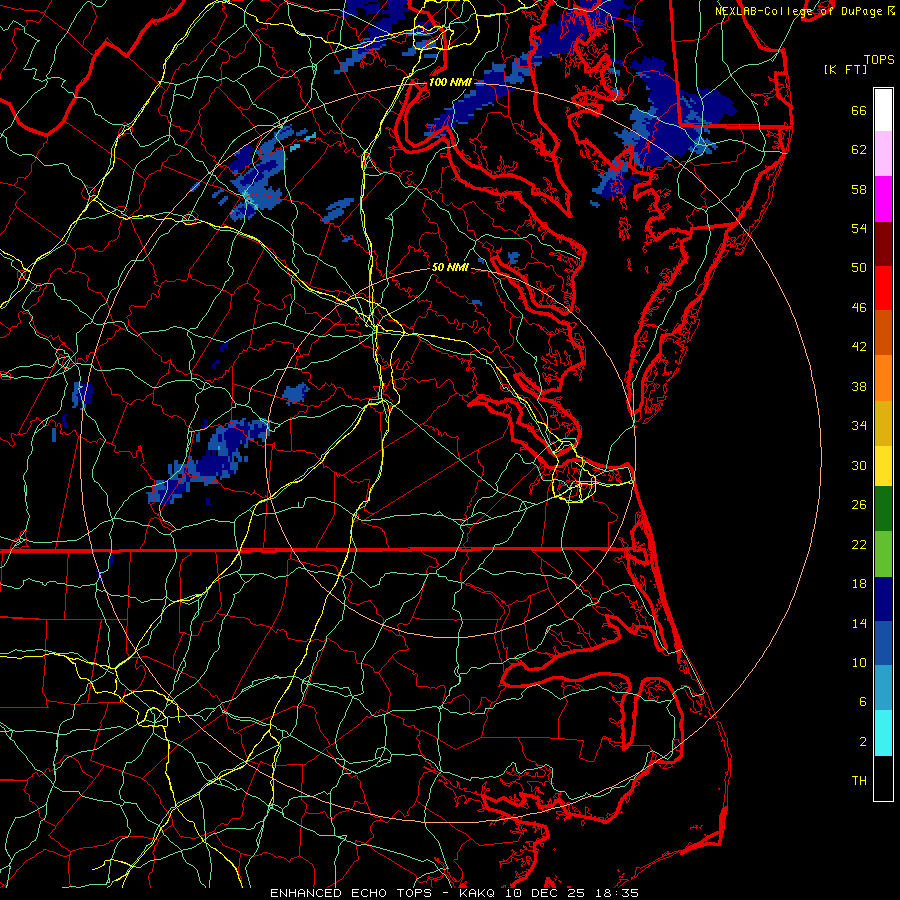900x900 pixels.
Task: Click the magenta legend swatch
Action: click(883, 199)
